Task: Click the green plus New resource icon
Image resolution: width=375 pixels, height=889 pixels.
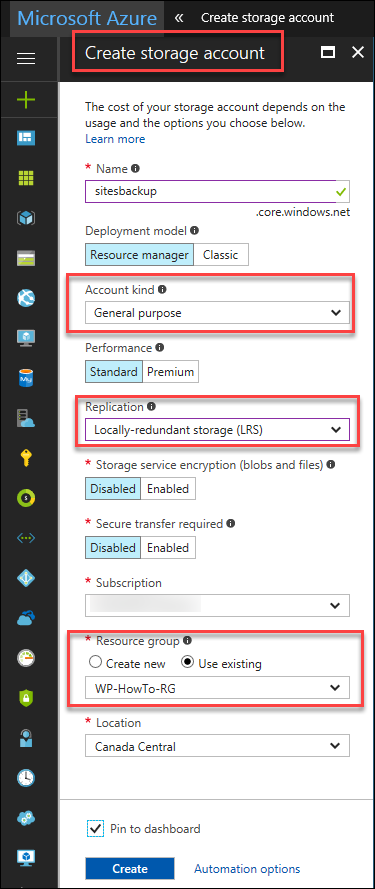Action: (26, 100)
